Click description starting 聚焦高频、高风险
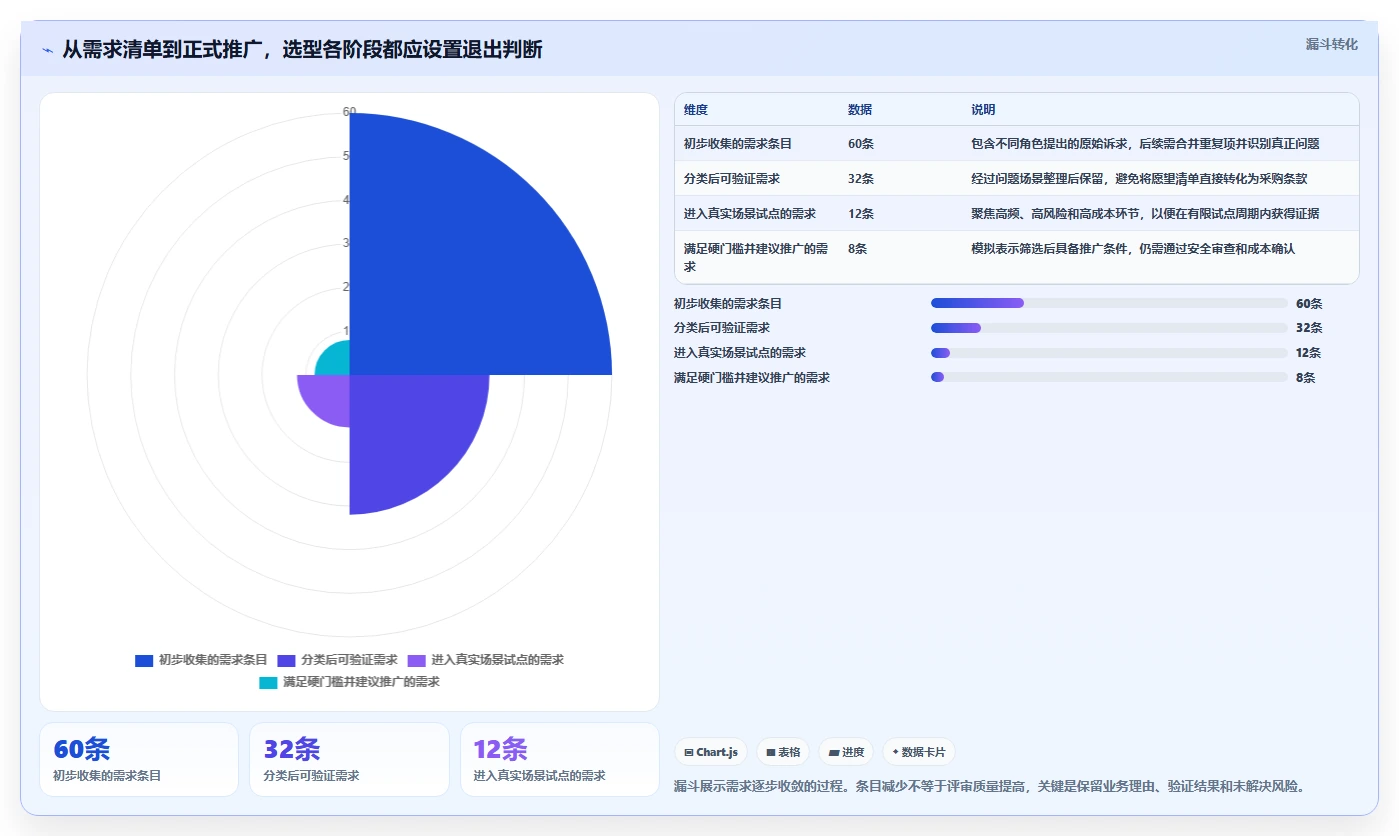1399x836 pixels. click(1145, 214)
